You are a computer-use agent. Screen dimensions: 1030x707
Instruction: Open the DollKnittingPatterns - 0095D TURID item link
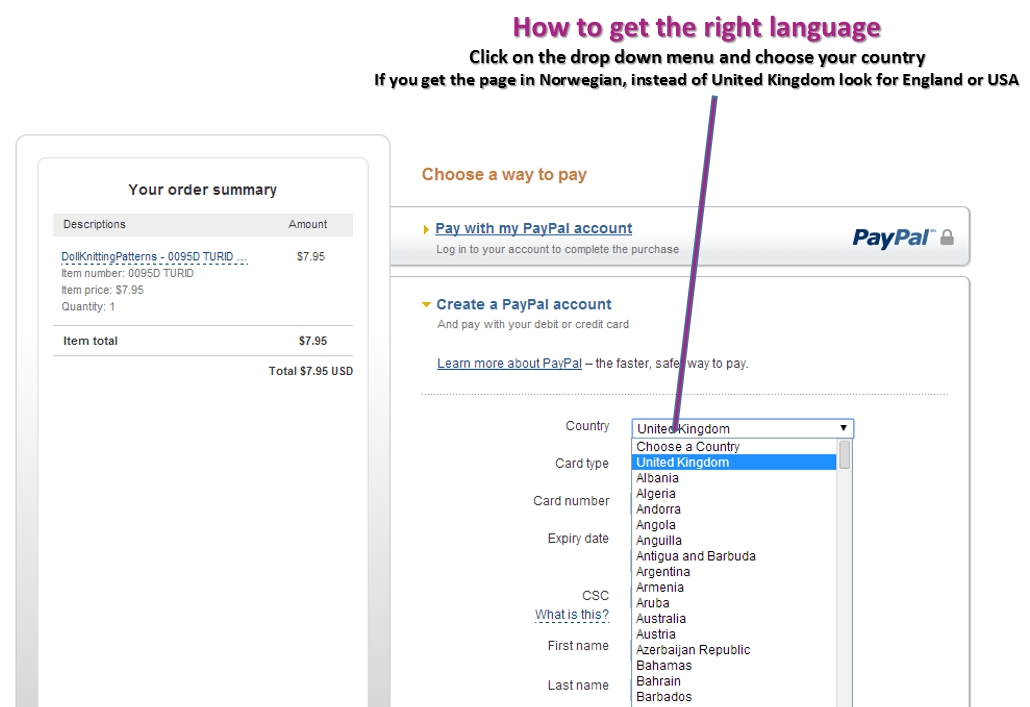(154, 256)
